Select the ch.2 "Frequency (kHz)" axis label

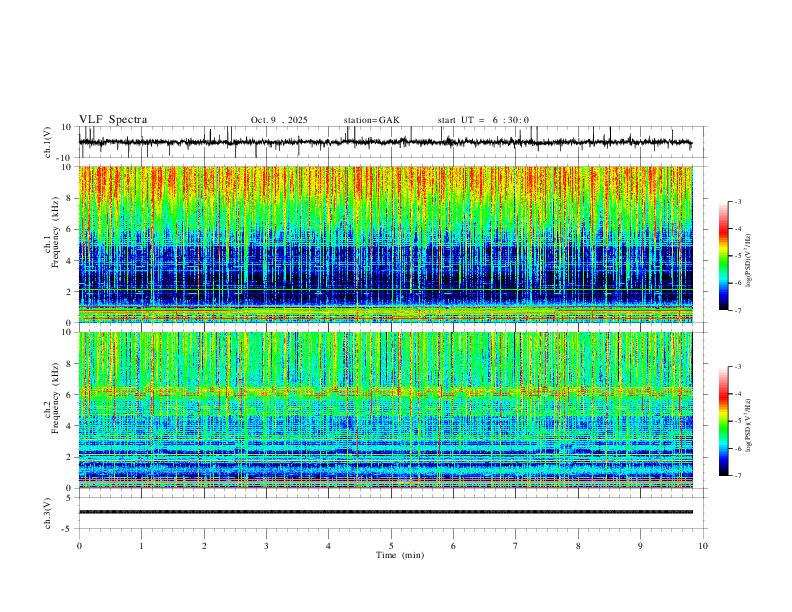[x=55, y=398]
